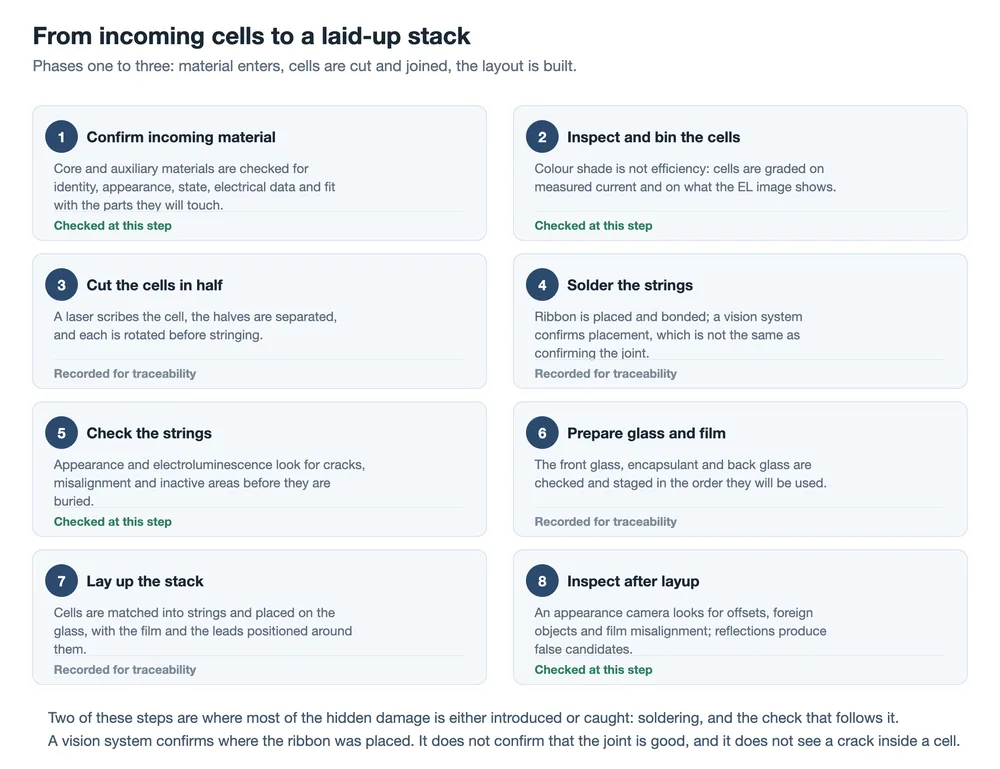Image resolution: width=1000 pixels, height=769 pixels.
Task: Click 'Checked at this step' under Confirm incoming material
Action: [113, 226]
